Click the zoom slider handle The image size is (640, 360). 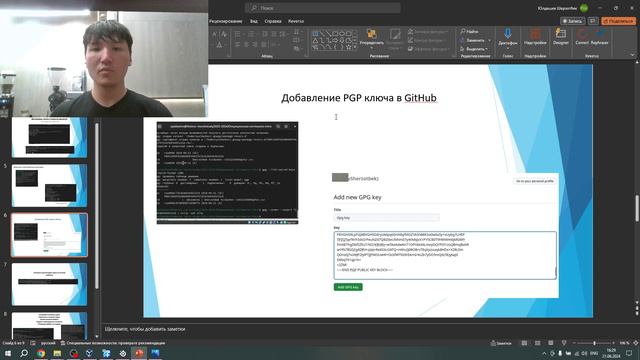(594, 343)
